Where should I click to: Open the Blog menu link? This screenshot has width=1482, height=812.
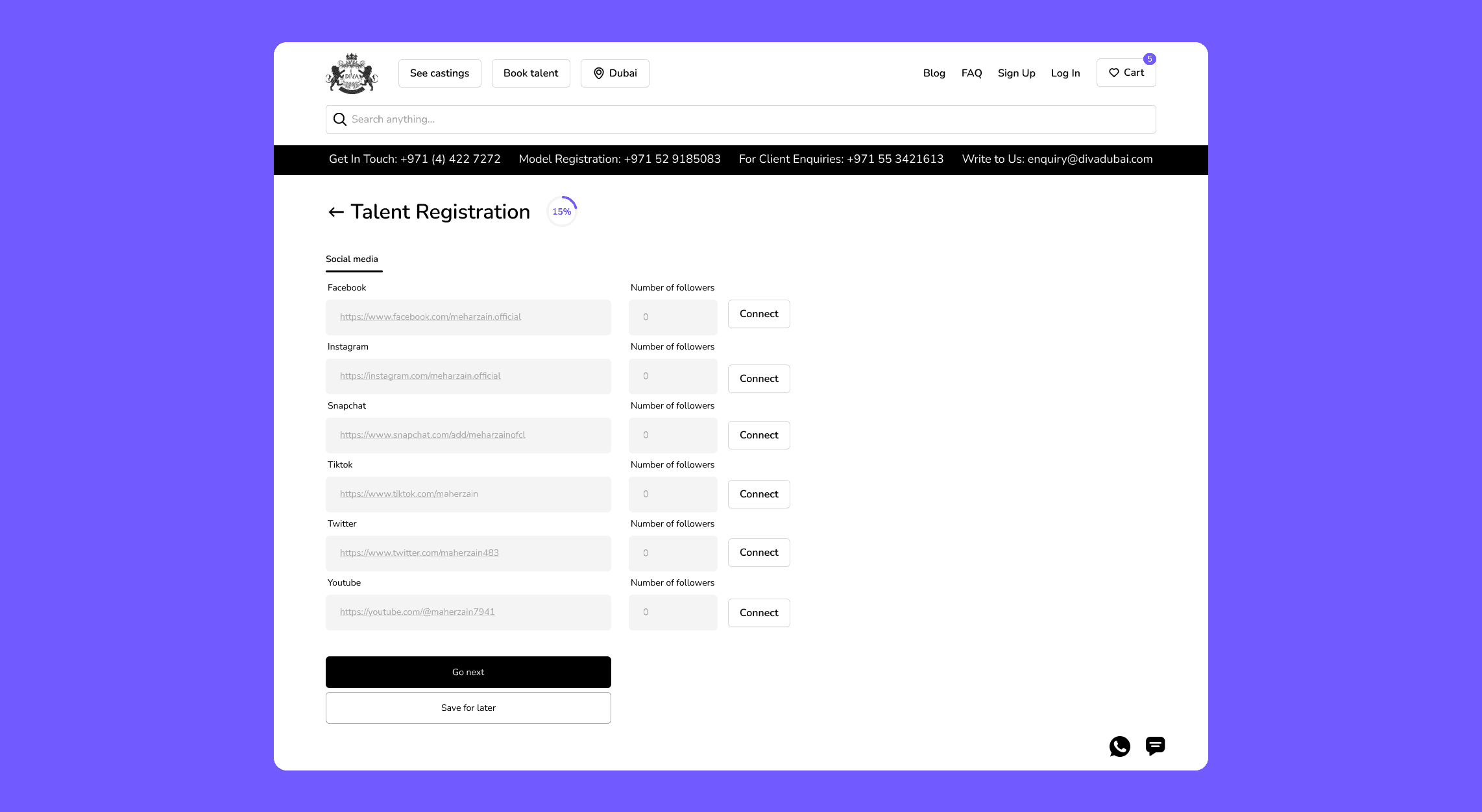point(934,73)
